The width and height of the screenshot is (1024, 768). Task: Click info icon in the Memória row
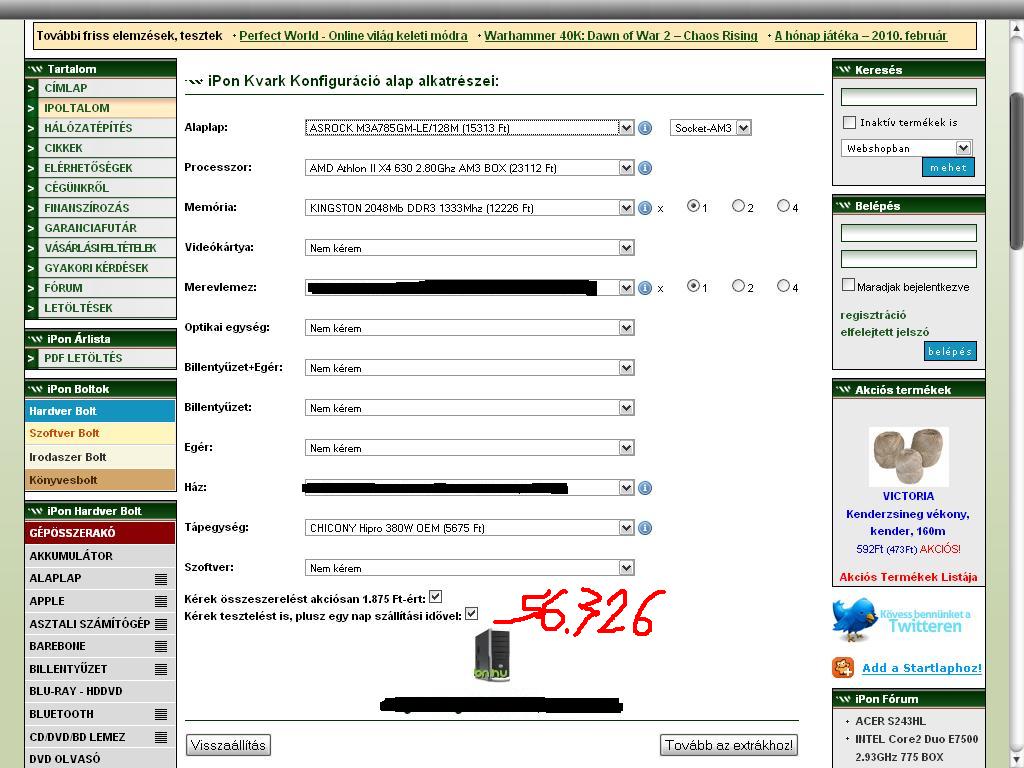click(x=645, y=208)
